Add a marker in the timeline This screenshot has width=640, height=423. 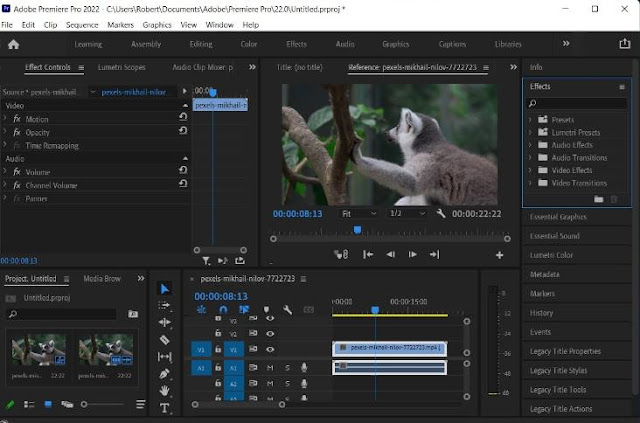coord(267,310)
